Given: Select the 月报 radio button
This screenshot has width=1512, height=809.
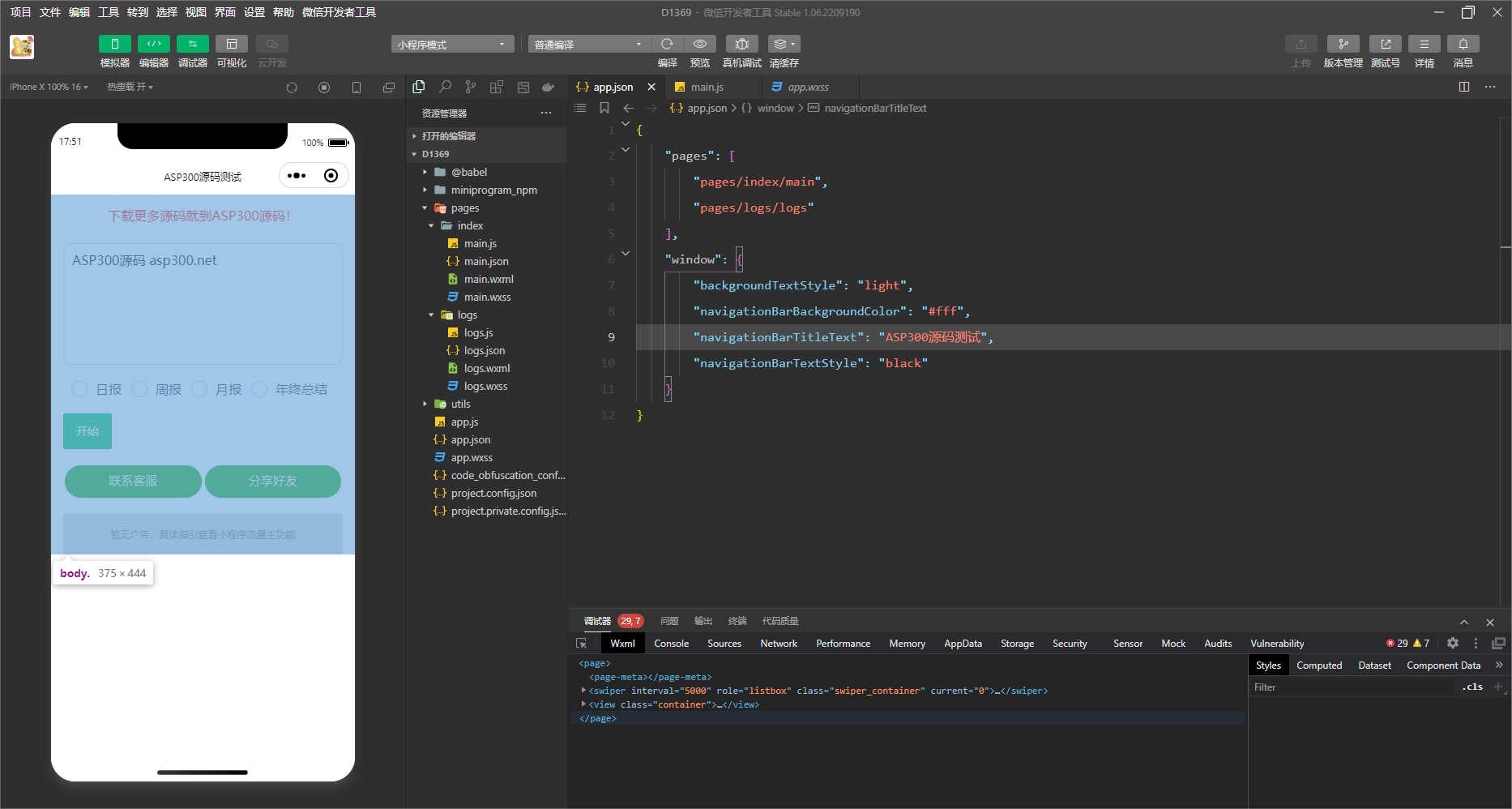Looking at the screenshot, I should pyautogui.click(x=199, y=389).
